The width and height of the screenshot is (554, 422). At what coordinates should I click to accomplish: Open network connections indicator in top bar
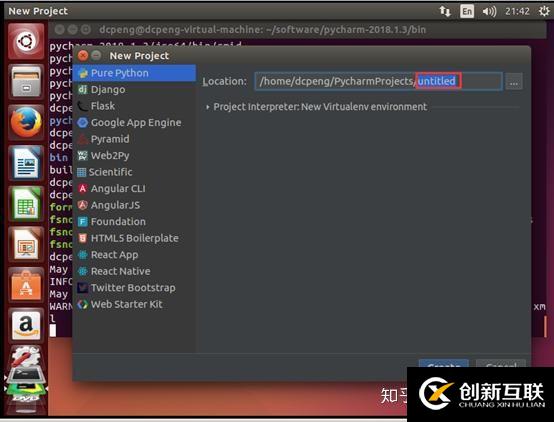click(445, 11)
